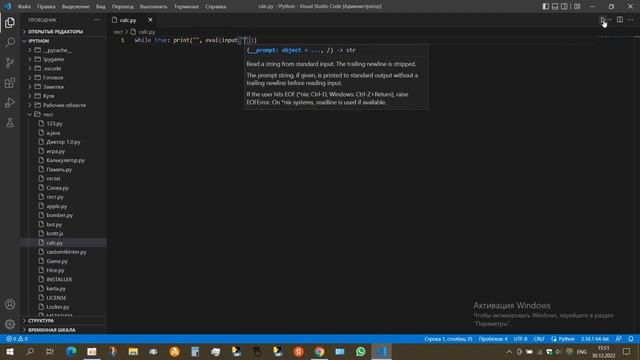Open Locker.py in the explorer
640x360 pixels.
[x=63, y=307]
